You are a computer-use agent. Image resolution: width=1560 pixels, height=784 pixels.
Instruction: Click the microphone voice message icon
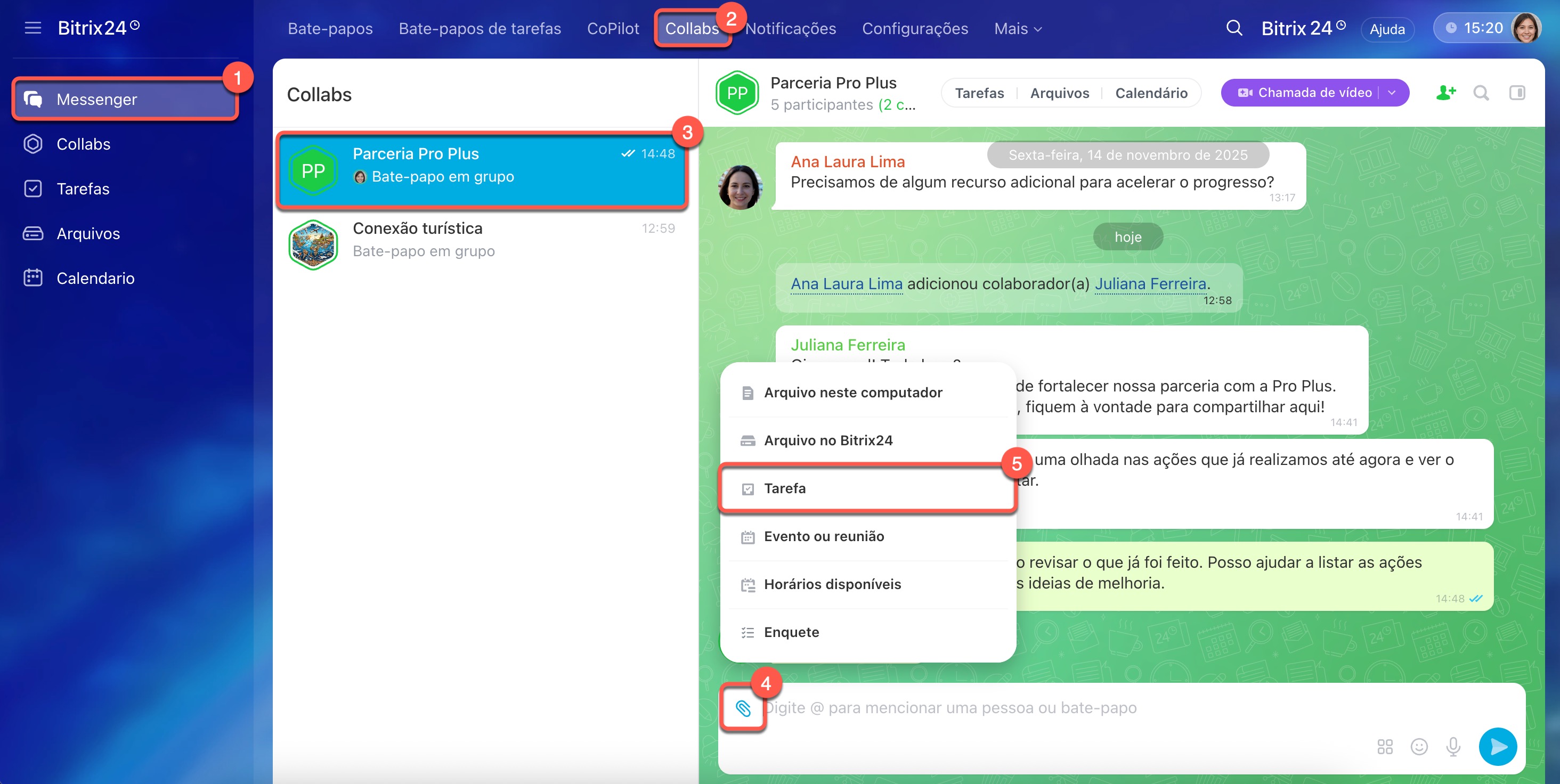pyautogui.click(x=1453, y=747)
